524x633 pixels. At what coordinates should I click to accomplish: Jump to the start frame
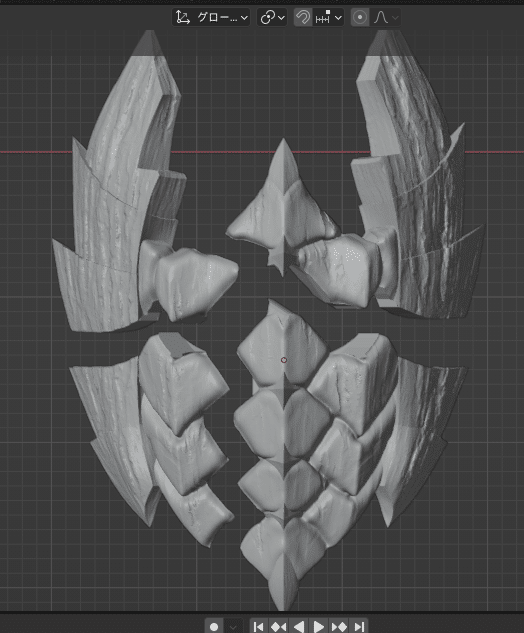pyautogui.click(x=259, y=626)
